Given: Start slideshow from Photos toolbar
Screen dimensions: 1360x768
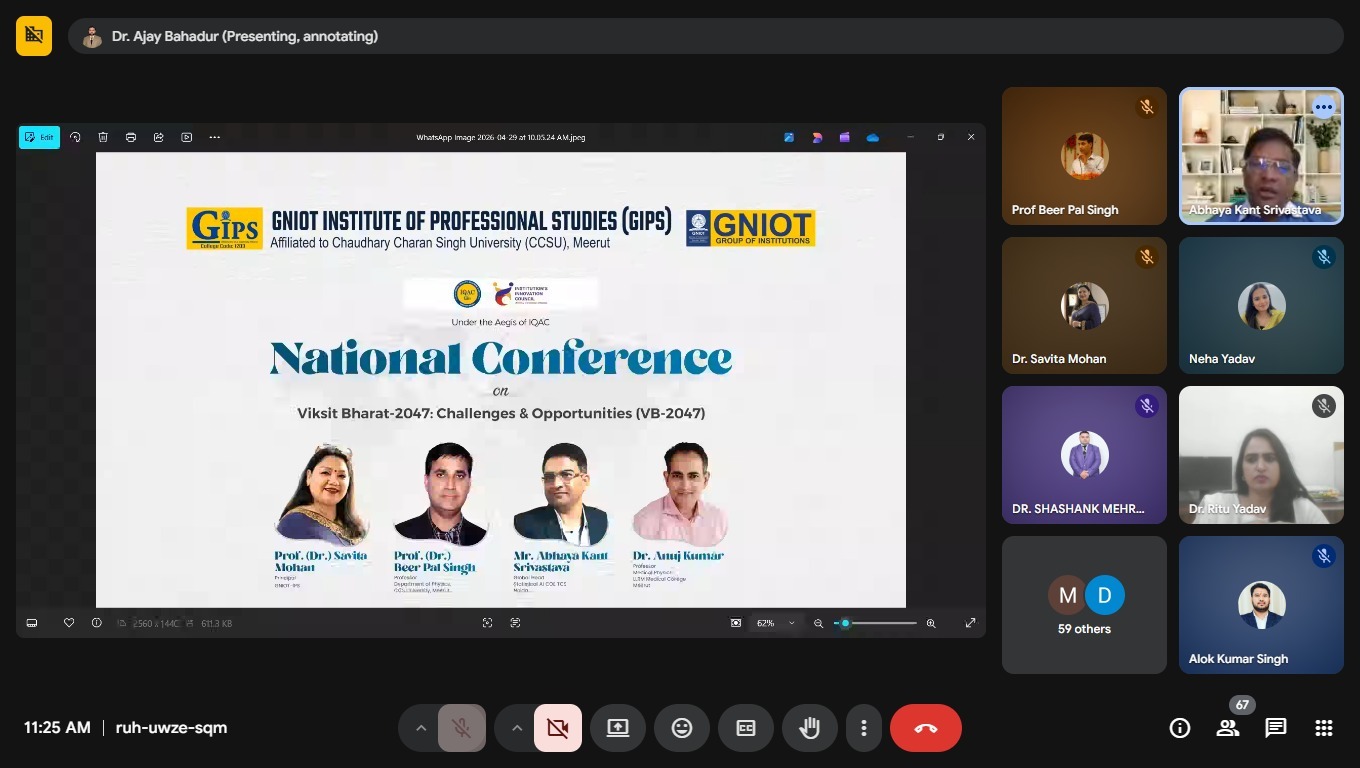Looking at the screenshot, I should coord(187,137).
